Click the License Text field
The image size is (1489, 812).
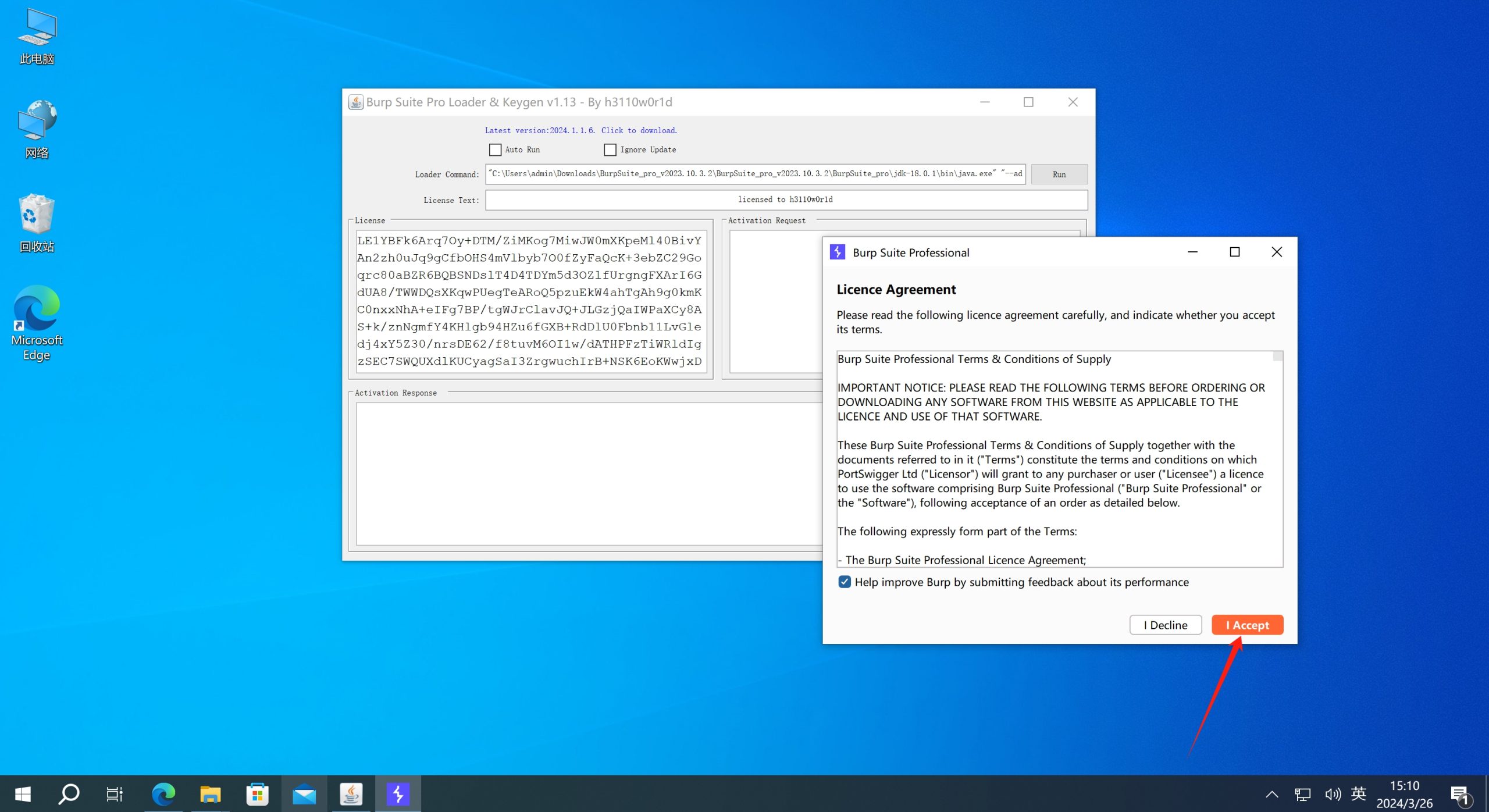[786, 200]
